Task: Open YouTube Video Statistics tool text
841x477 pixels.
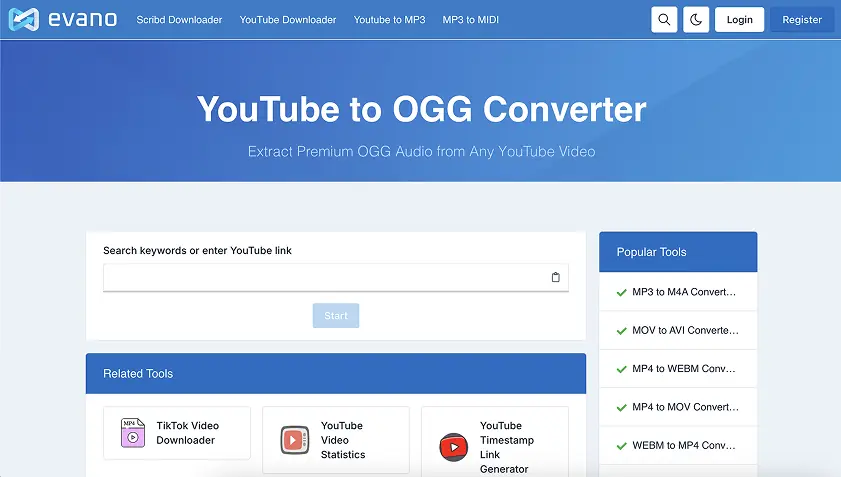Action: click(x=343, y=440)
